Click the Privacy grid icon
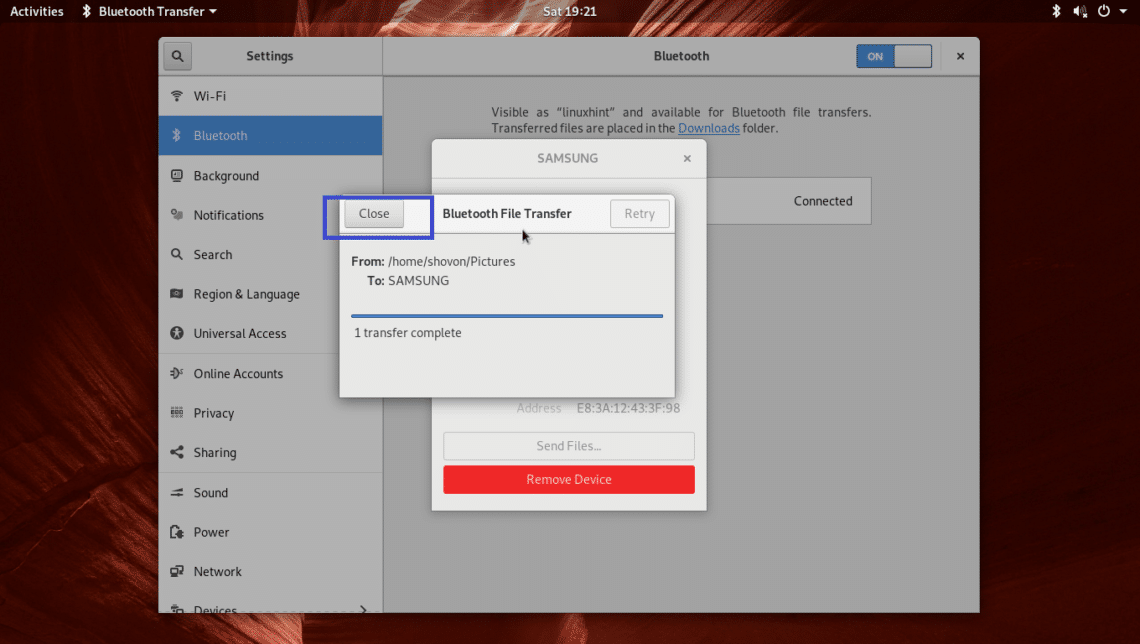 coord(177,412)
